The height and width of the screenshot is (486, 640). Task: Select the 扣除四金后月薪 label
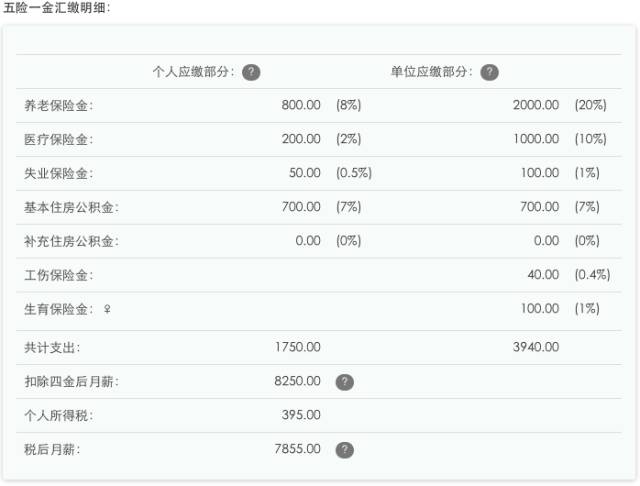(x=71, y=382)
